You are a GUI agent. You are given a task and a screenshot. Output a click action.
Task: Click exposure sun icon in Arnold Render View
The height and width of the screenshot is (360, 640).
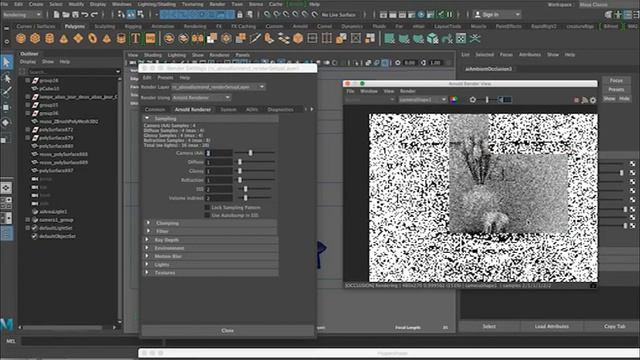point(473,100)
